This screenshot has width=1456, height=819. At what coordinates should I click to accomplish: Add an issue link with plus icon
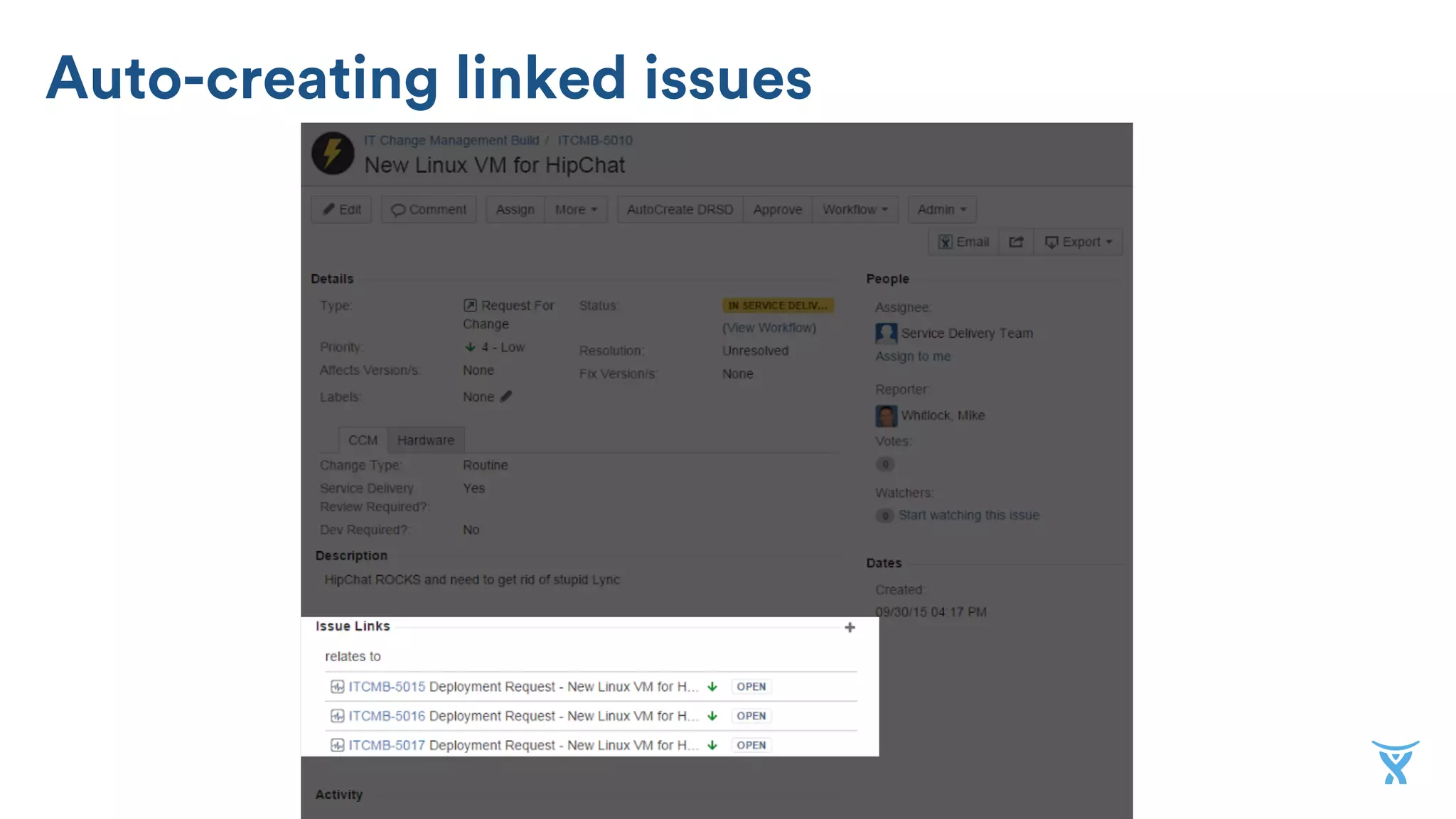click(850, 627)
